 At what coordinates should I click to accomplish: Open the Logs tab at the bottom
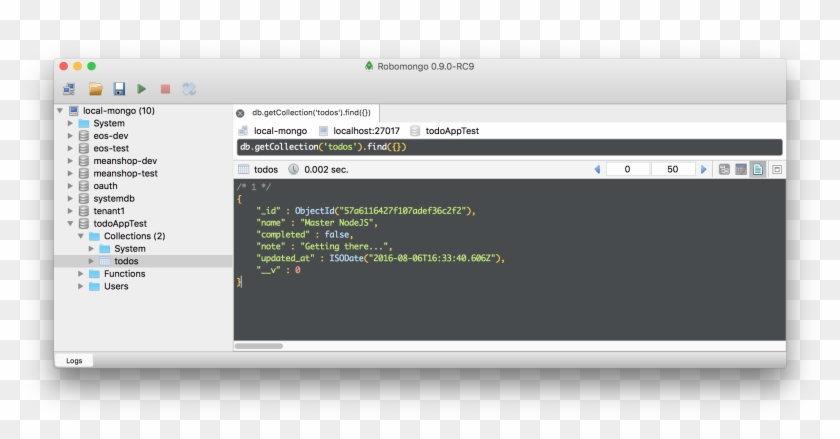(x=74, y=360)
